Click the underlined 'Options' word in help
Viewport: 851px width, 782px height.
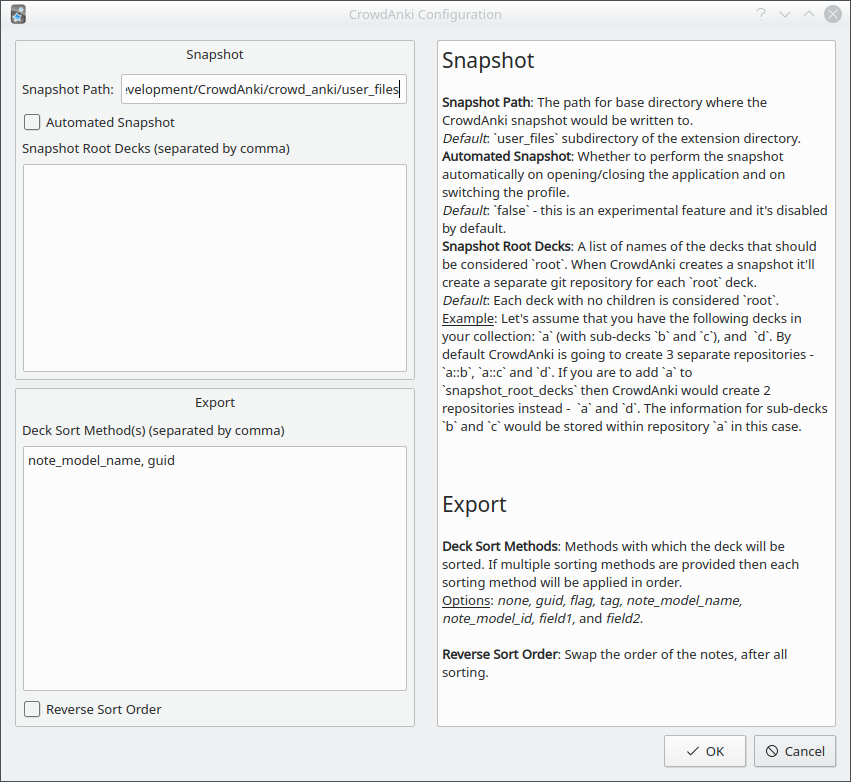tap(466, 601)
